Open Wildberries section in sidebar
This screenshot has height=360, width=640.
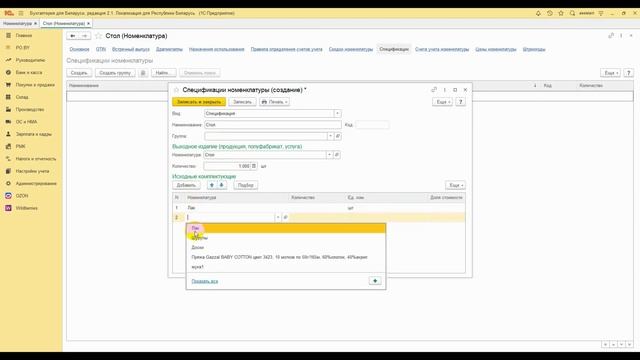[x=27, y=208]
